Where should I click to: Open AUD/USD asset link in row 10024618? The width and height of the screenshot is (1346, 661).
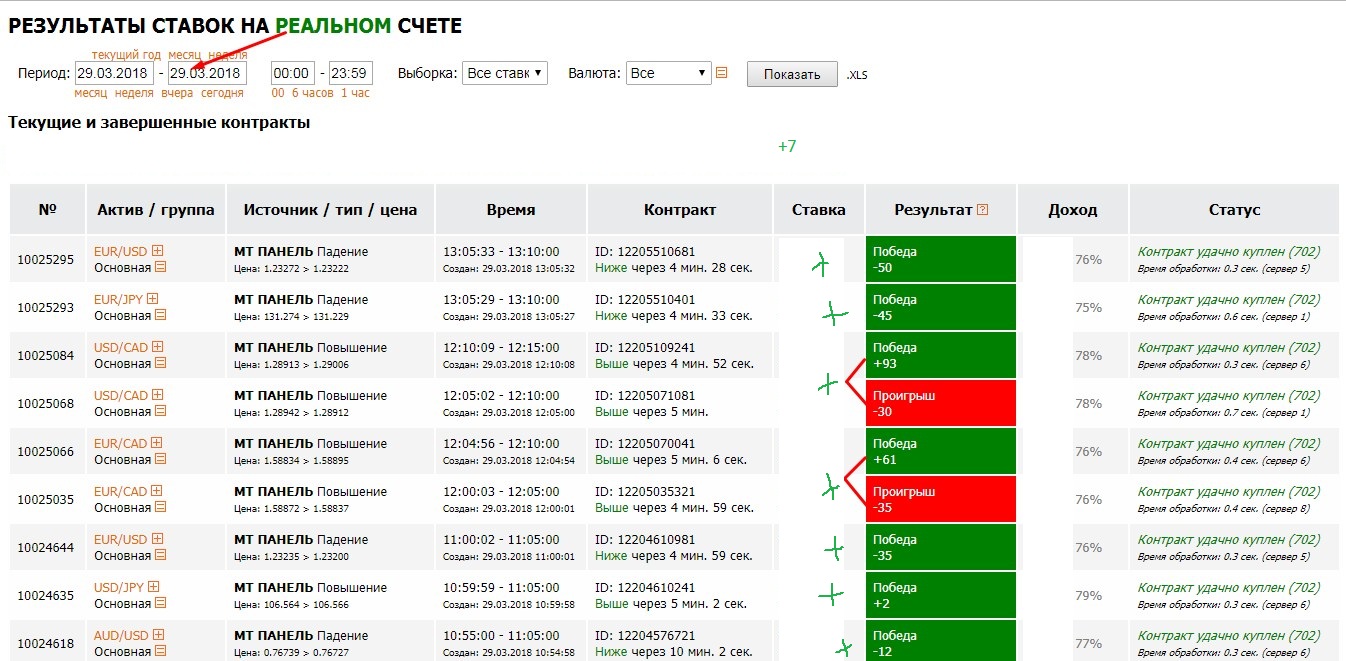[121, 636]
